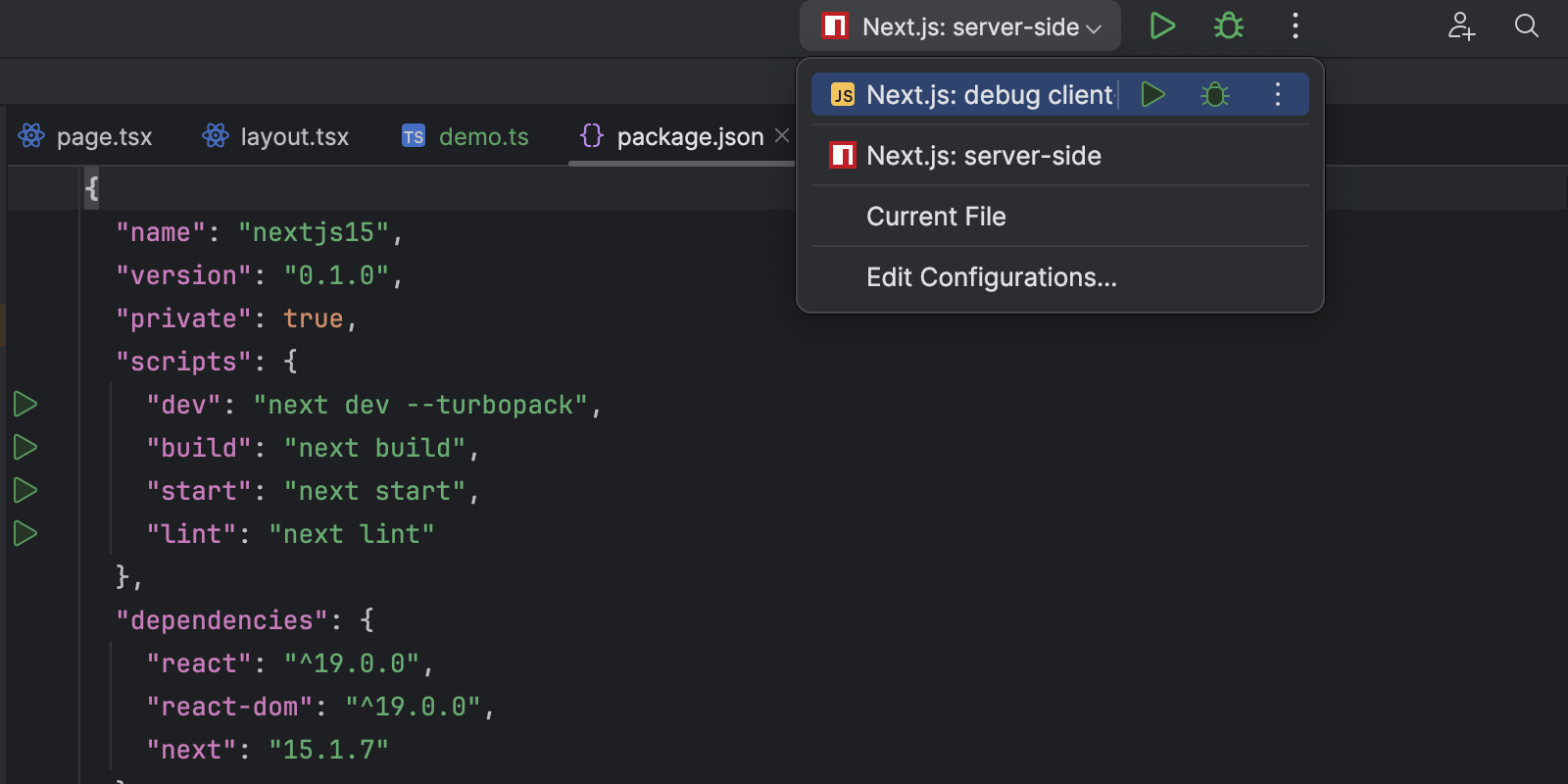Run the "lint" script gutter arrow
The height and width of the screenshot is (784, 1568).
pyautogui.click(x=25, y=534)
